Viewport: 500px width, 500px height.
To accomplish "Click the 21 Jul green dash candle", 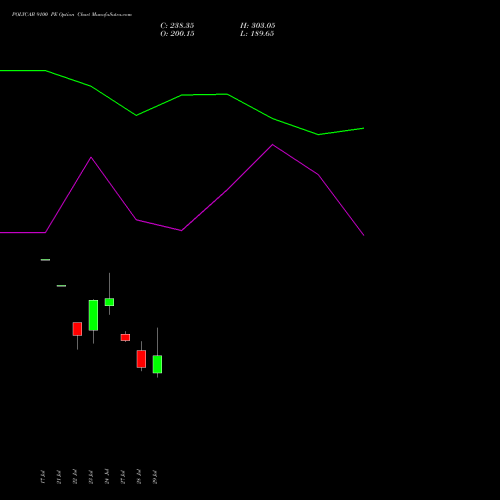I will 61,286.
